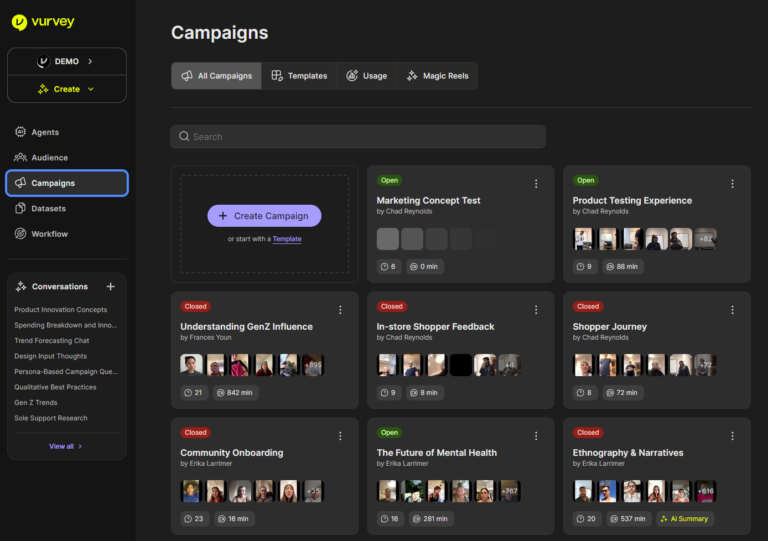768x541 pixels.
Task: Switch to the Magic Reels tab
Action: (x=438, y=76)
